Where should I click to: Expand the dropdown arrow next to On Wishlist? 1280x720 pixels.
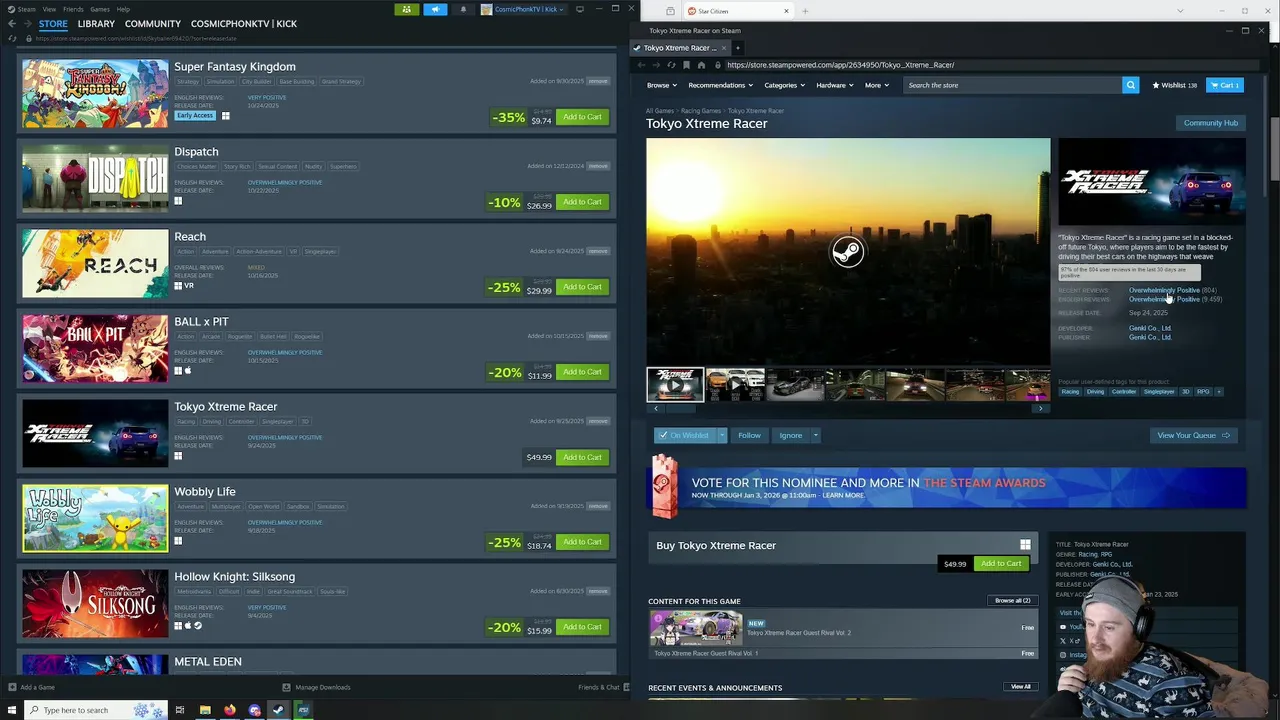point(721,435)
